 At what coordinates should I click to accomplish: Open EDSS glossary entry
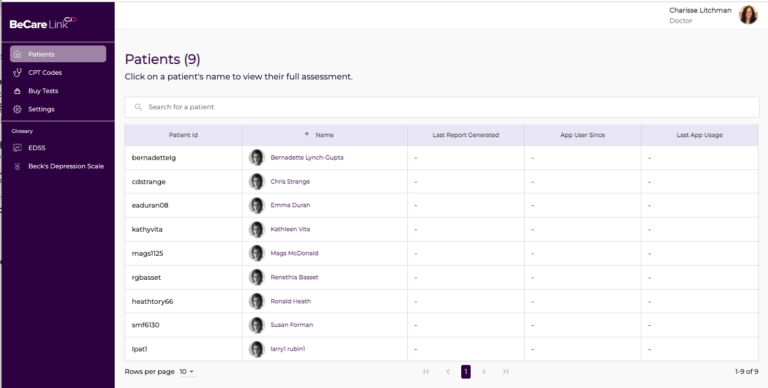click(x=37, y=147)
